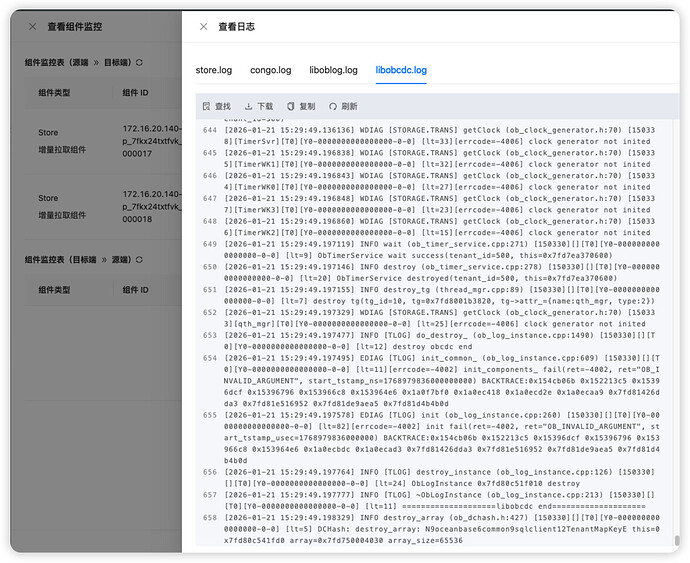Image resolution: width=690 pixels, height=563 pixels.
Task: Open the congo.log tab
Action: (271, 70)
